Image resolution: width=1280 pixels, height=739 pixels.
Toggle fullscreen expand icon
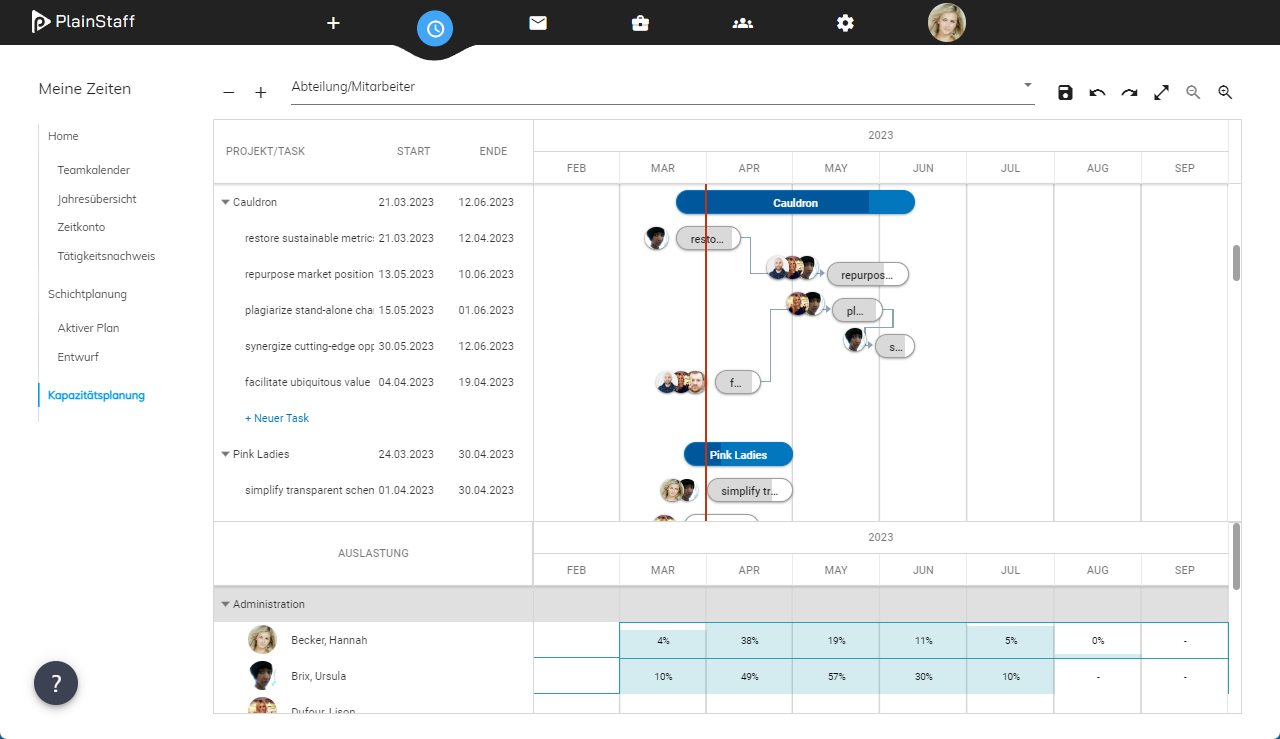tap(1161, 93)
